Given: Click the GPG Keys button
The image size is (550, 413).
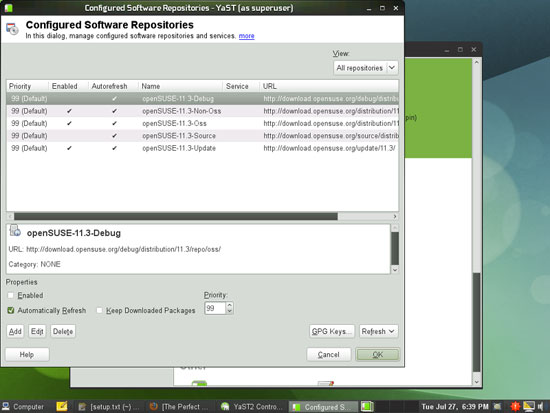Looking at the screenshot, I should pyautogui.click(x=331, y=331).
